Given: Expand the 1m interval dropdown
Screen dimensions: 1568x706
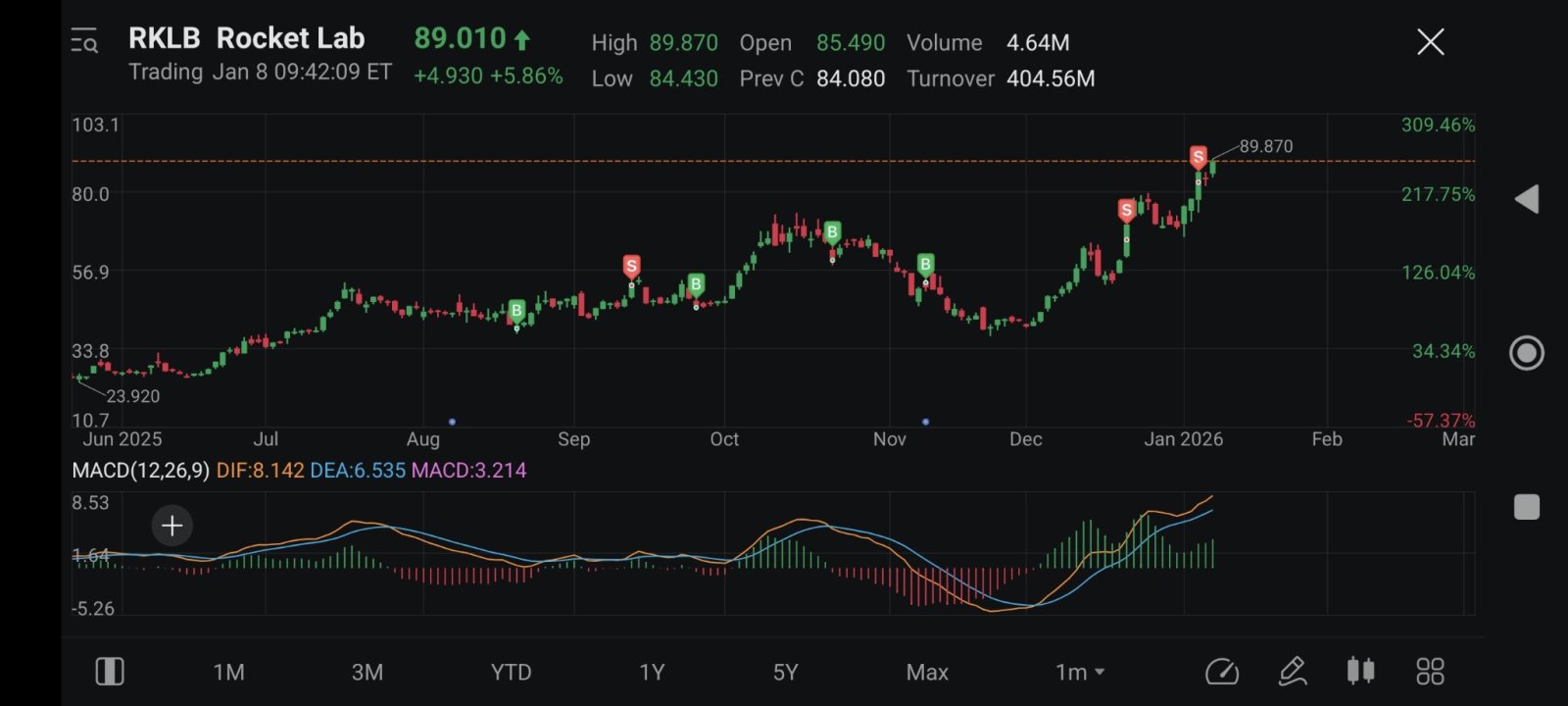Looking at the screenshot, I should click(x=1080, y=673).
